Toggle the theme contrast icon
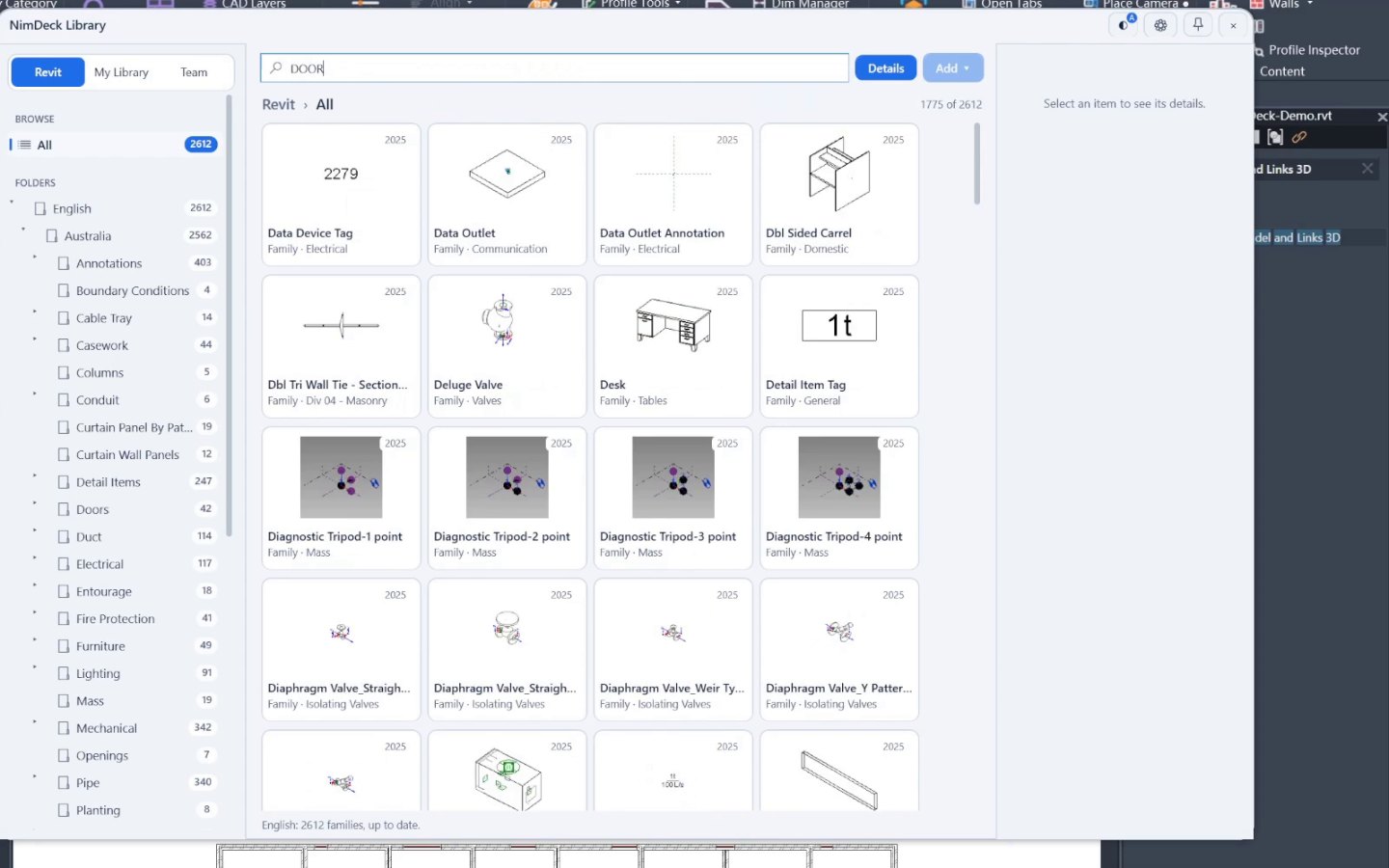The height and width of the screenshot is (868, 1389). click(x=1125, y=25)
